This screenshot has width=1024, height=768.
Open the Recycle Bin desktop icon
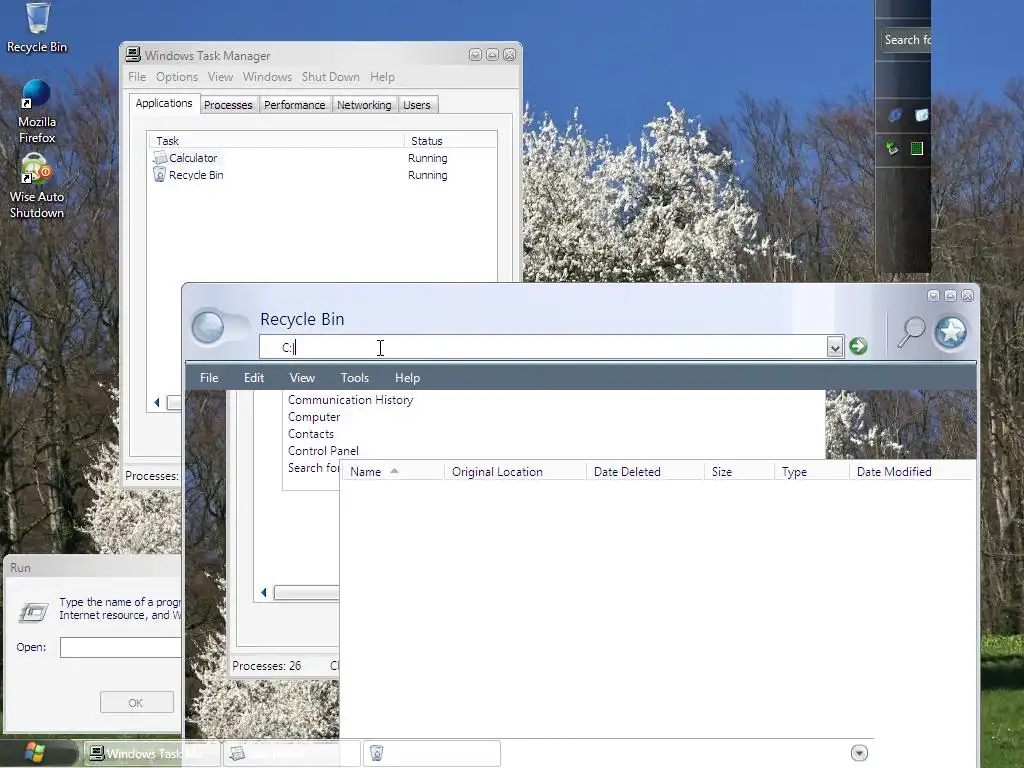pos(37,28)
